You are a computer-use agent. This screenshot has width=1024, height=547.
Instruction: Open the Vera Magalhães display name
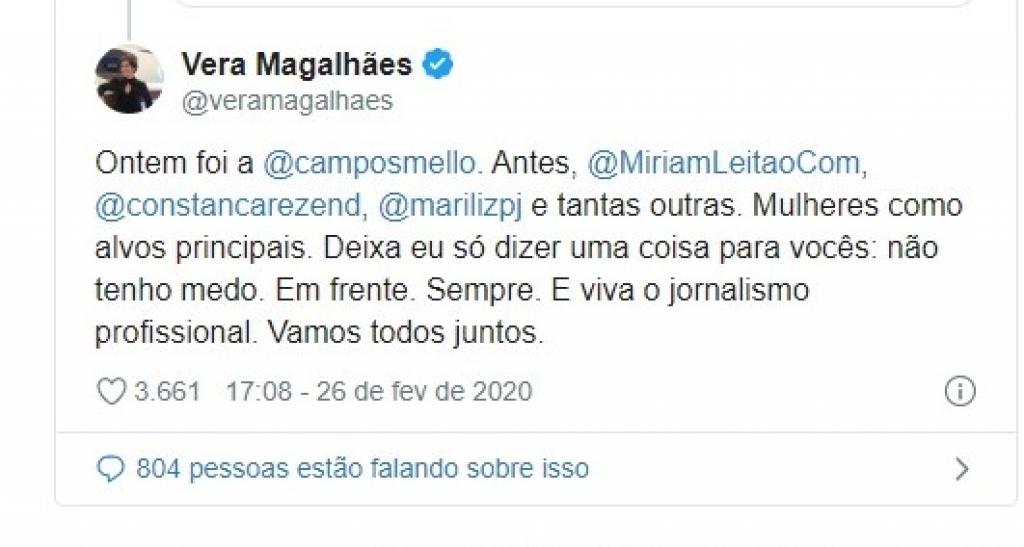tap(297, 65)
